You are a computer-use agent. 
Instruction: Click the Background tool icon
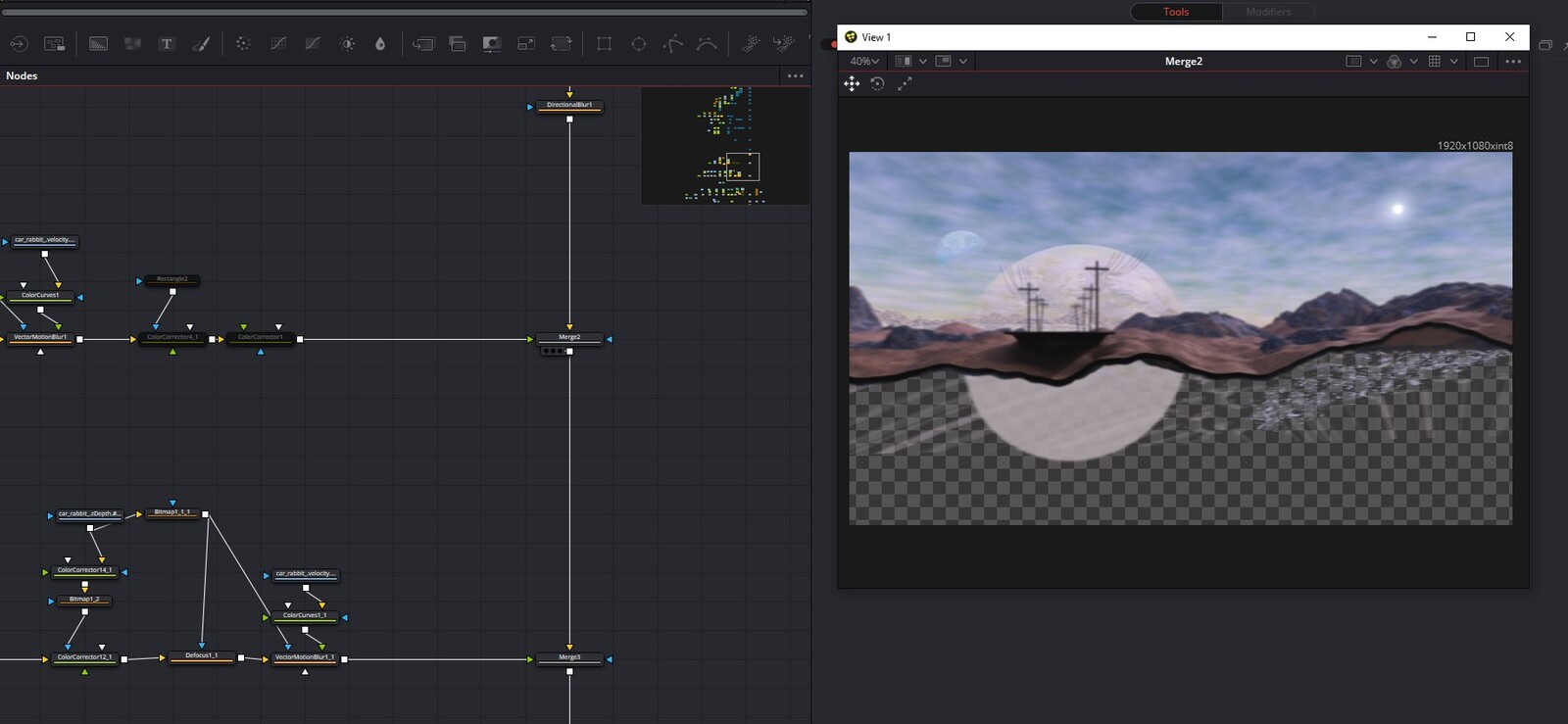coord(98,44)
